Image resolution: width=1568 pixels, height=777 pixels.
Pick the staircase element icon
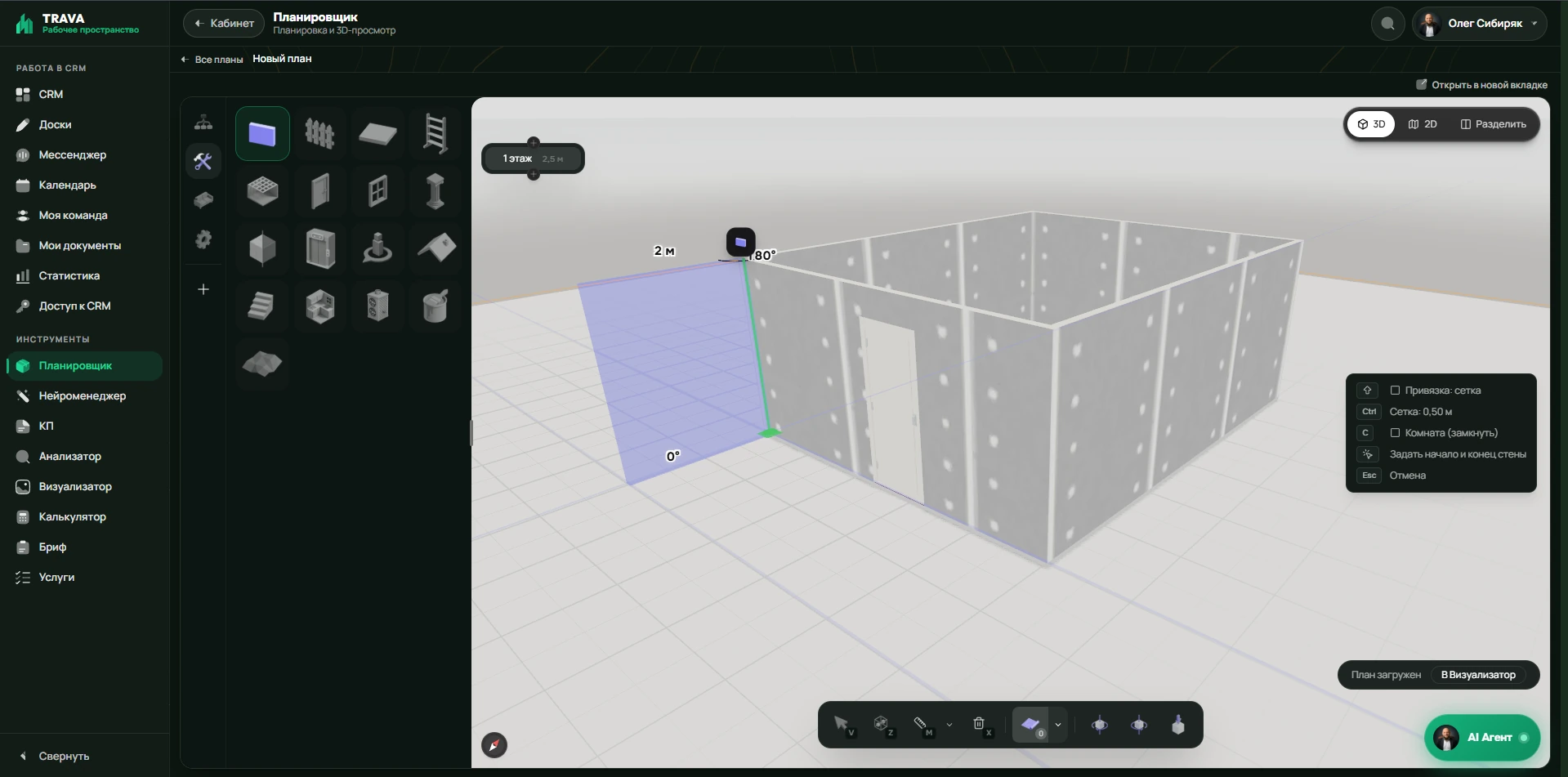(262, 306)
